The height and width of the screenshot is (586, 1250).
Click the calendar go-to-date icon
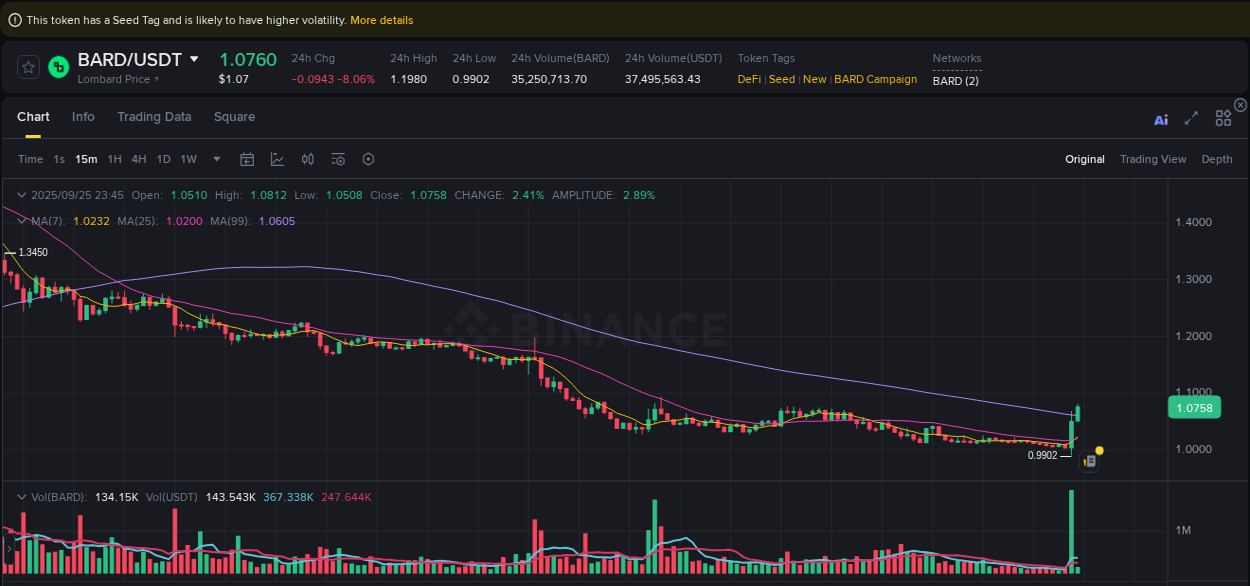(x=247, y=159)
